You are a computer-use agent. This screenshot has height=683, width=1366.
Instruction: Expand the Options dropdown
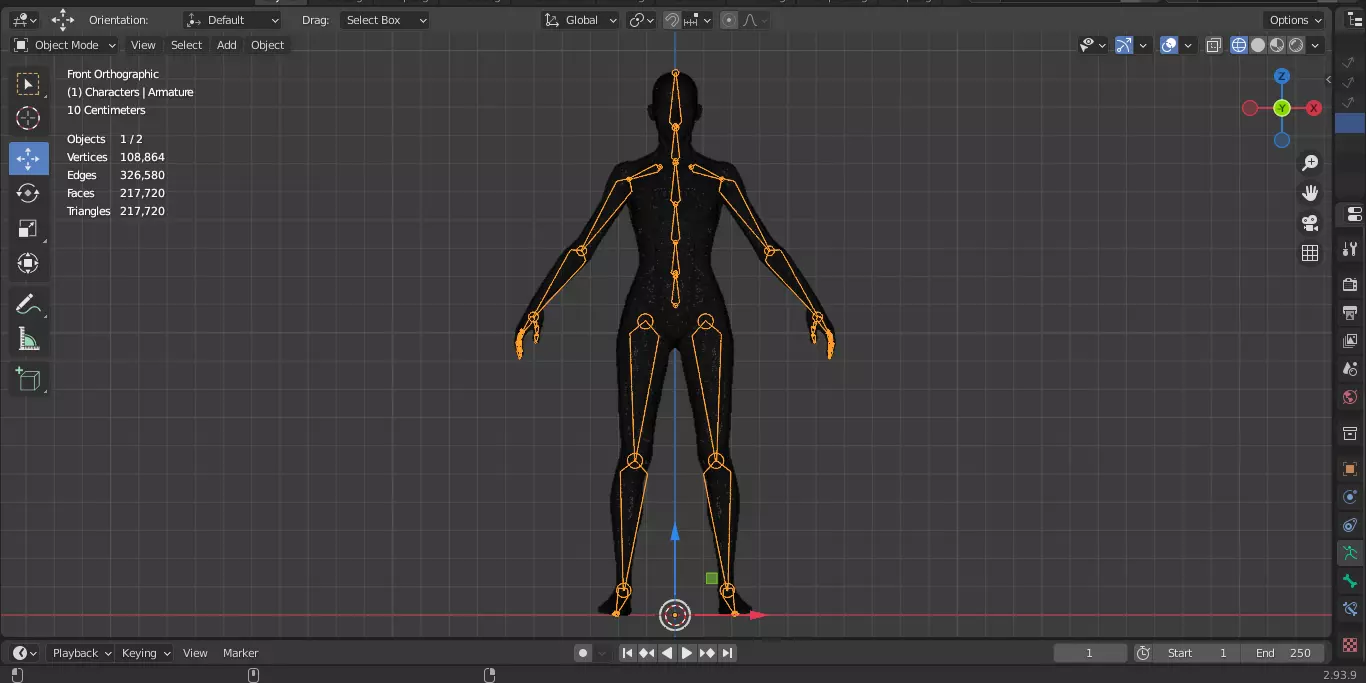click(x=1296, y=20)
